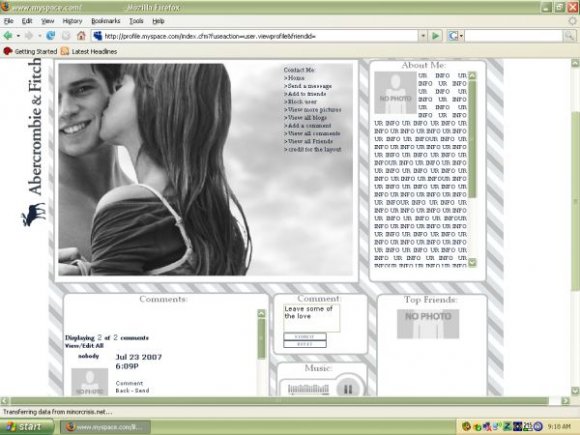The image size is (580, 435).
Task: Click the search magnifier icon
Action: (x=569, y=36)
